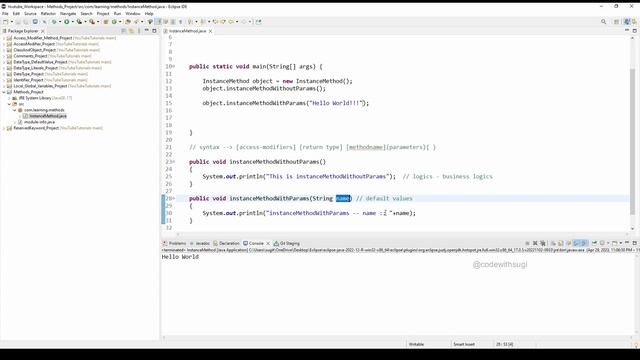640x360 pixels.
Task: Click the Clear Console icon
Action: (x=553, y=243)
